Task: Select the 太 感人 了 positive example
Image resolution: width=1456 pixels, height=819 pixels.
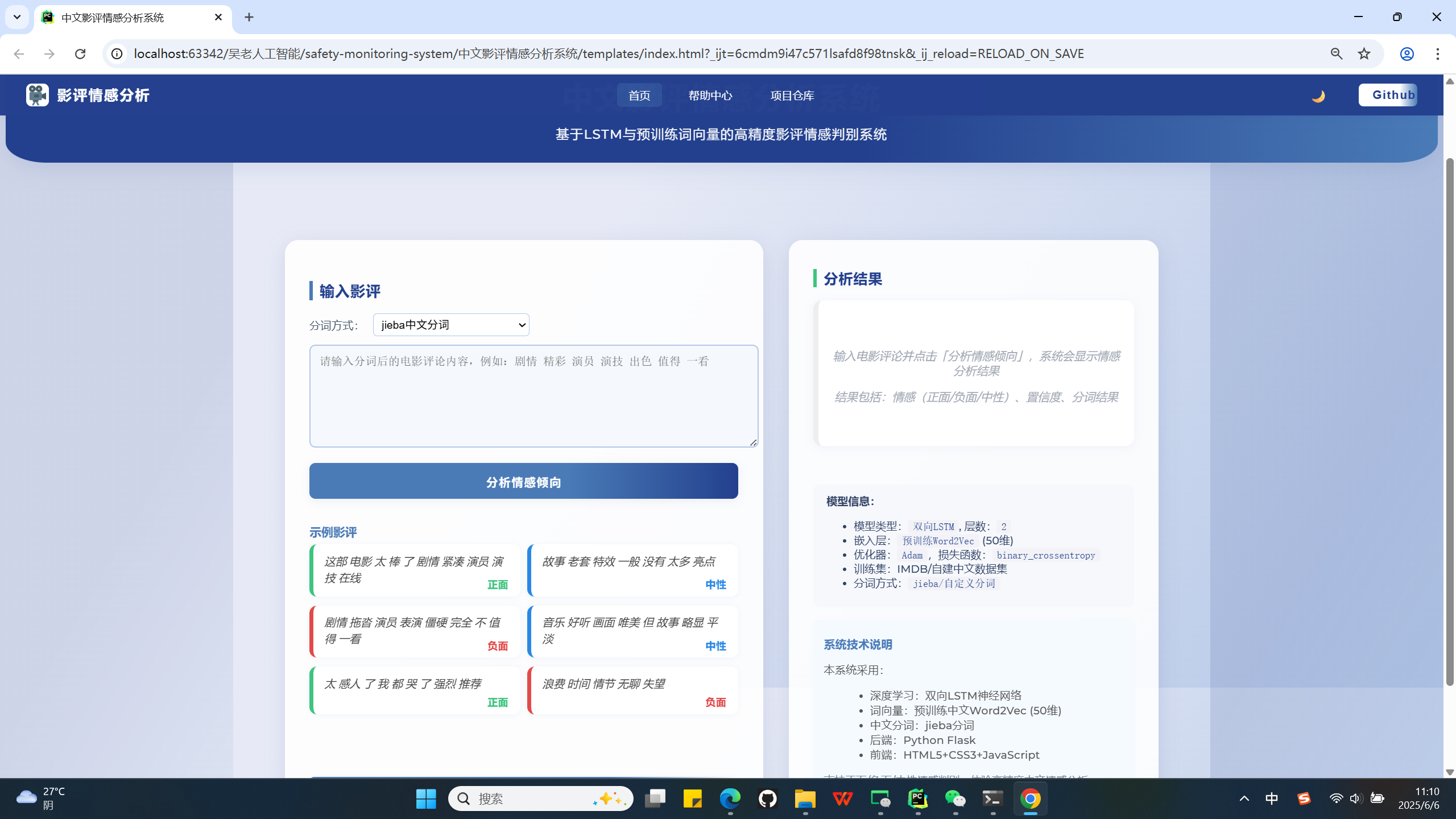Action: click(x=415, y=690)
